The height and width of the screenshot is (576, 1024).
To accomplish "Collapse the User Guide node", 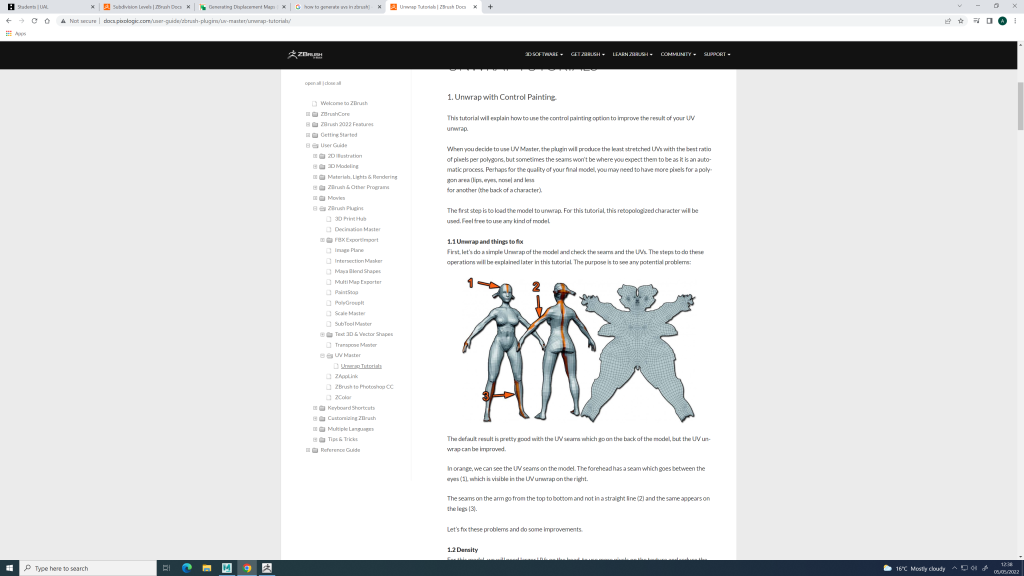I will point(308,145).
